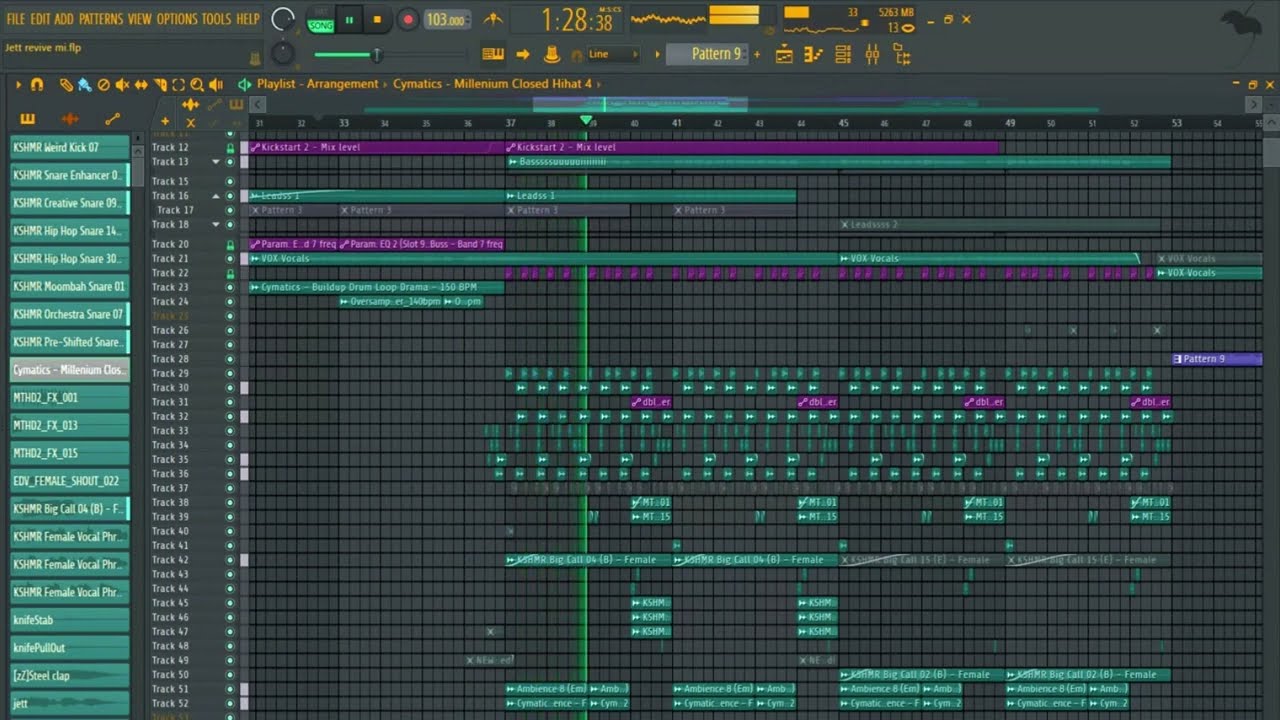This screenshot has width=1280, height=720.
Task: Select the knifeStab clip in picker
Action: [70, 620]
